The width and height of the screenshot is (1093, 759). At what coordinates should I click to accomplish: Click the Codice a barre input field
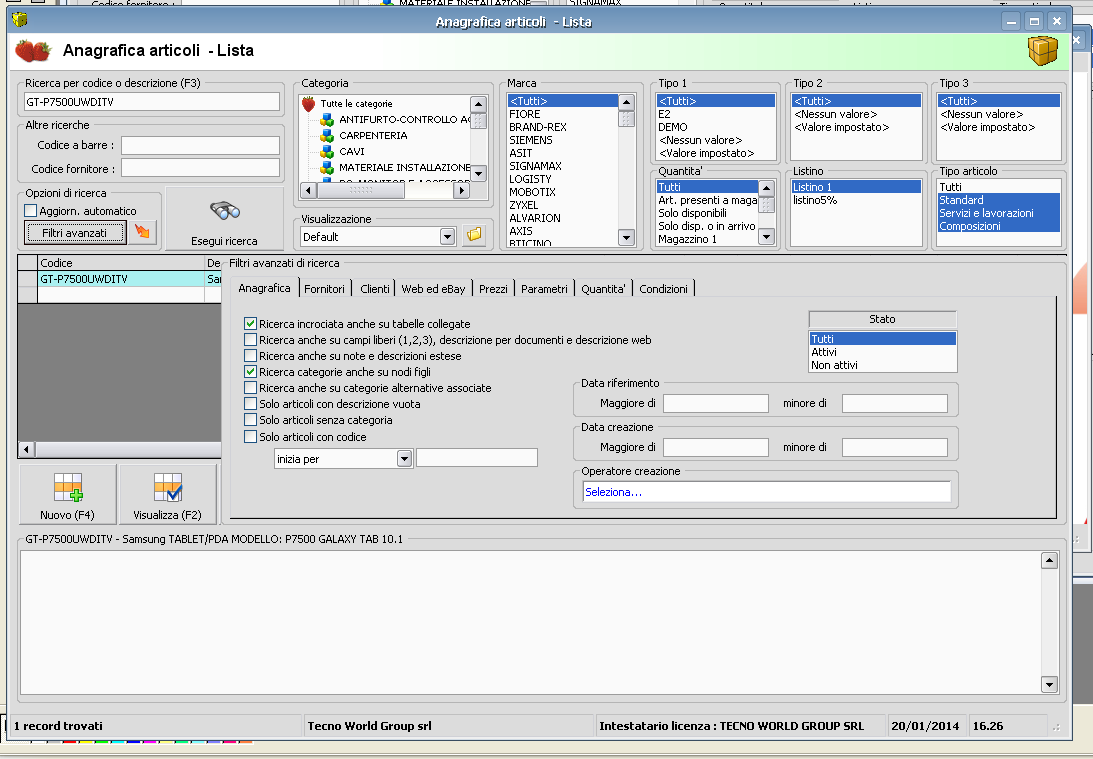(x=200, y=146)
